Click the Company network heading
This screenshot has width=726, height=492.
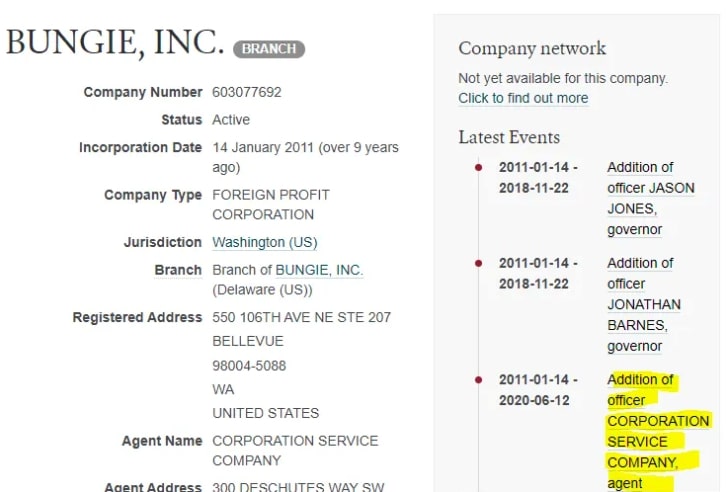(x=532, y=48)
